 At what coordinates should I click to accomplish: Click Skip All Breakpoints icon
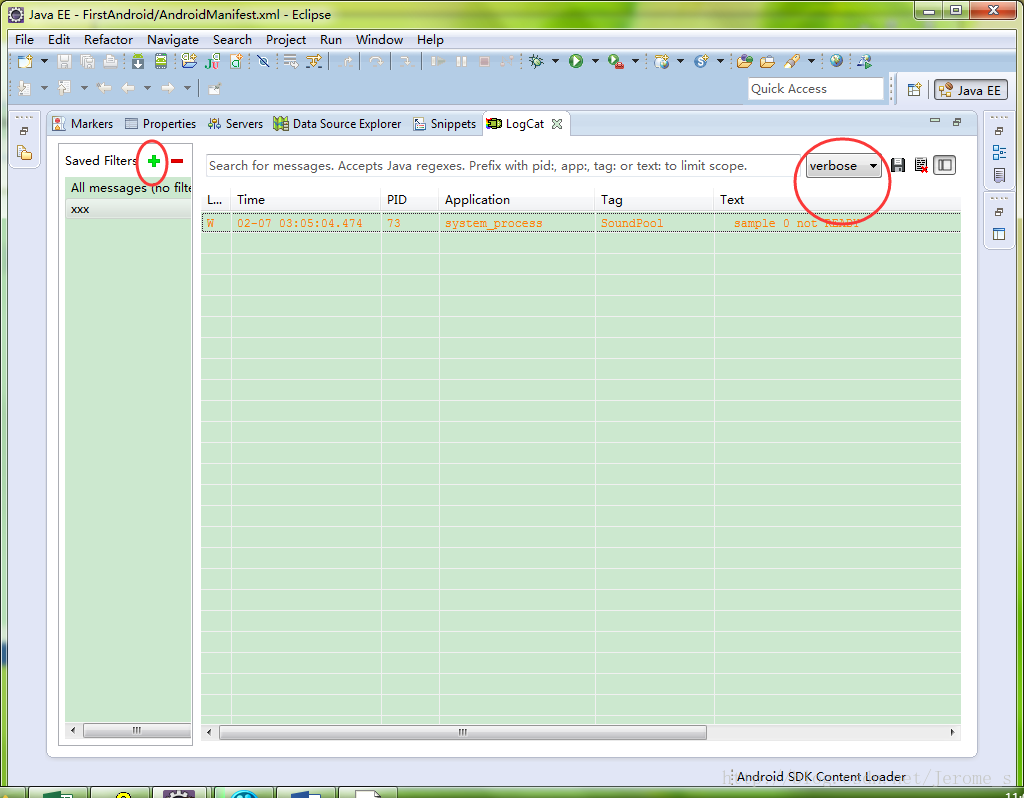263,61
